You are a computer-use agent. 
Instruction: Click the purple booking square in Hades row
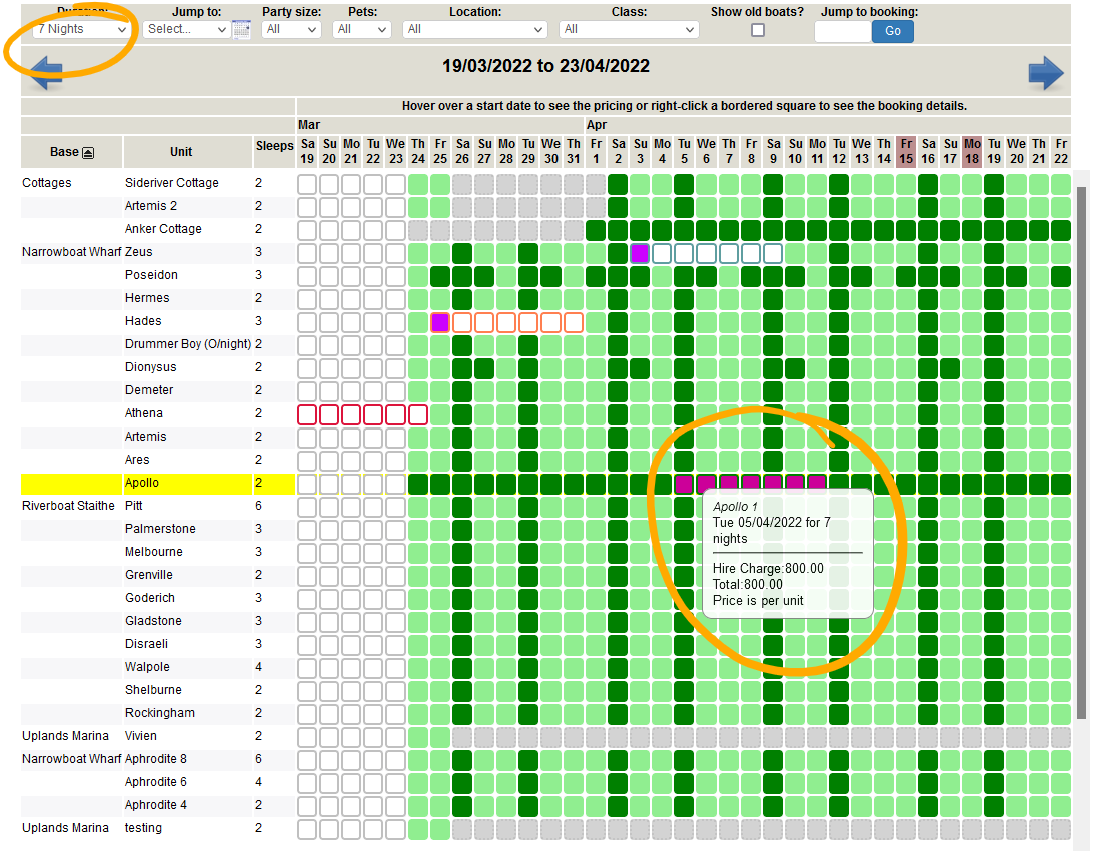[440, 322]
